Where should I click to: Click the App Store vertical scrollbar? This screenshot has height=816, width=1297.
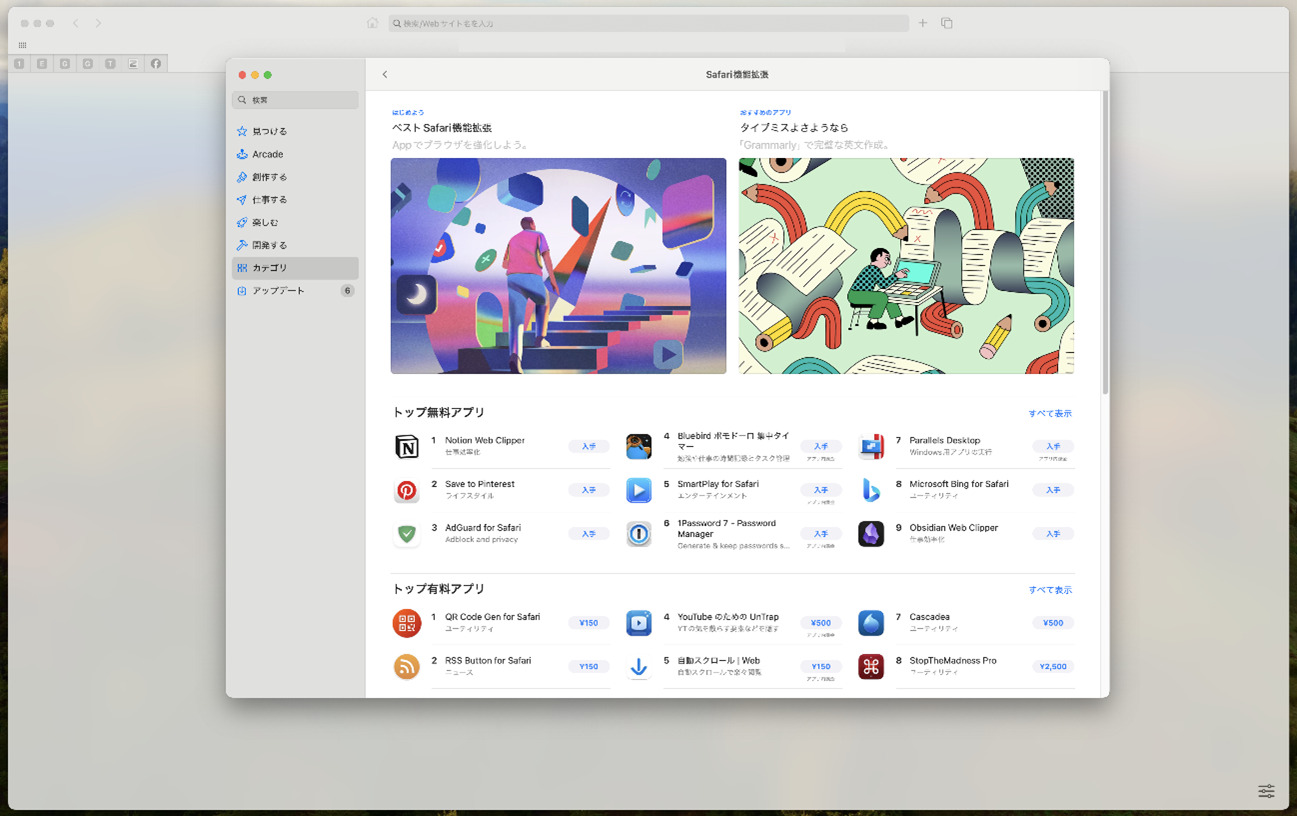pos(1105,240)
